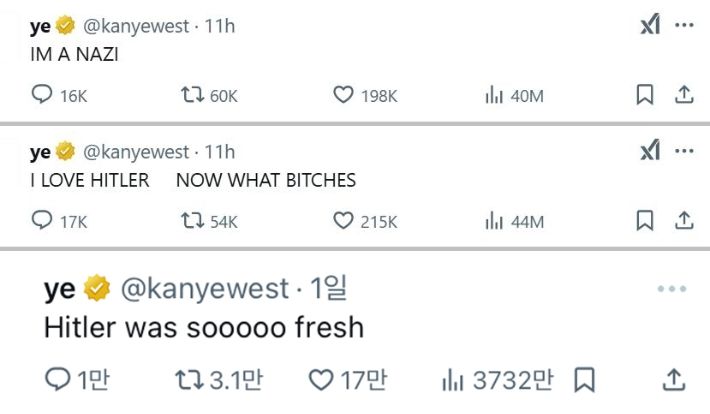Share the third tweet
710x414 pixels.
674,380
